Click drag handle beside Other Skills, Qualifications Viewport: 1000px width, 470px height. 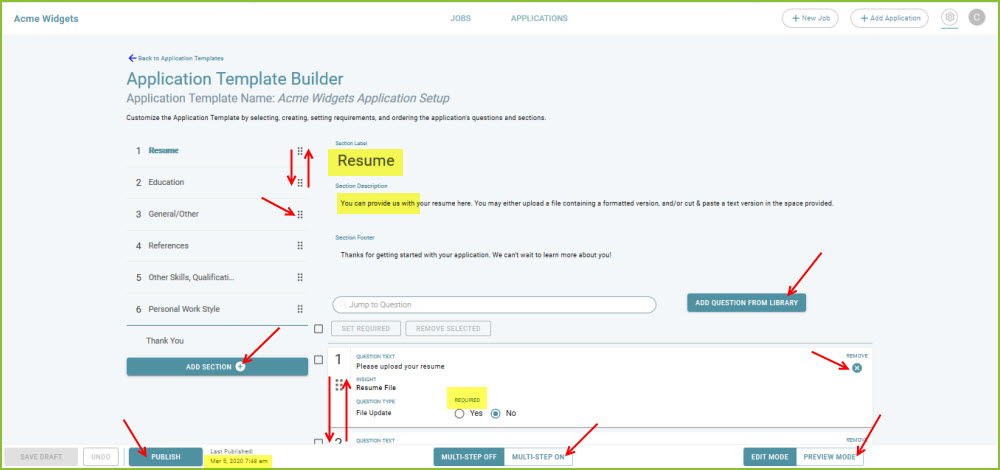[300, 277]
